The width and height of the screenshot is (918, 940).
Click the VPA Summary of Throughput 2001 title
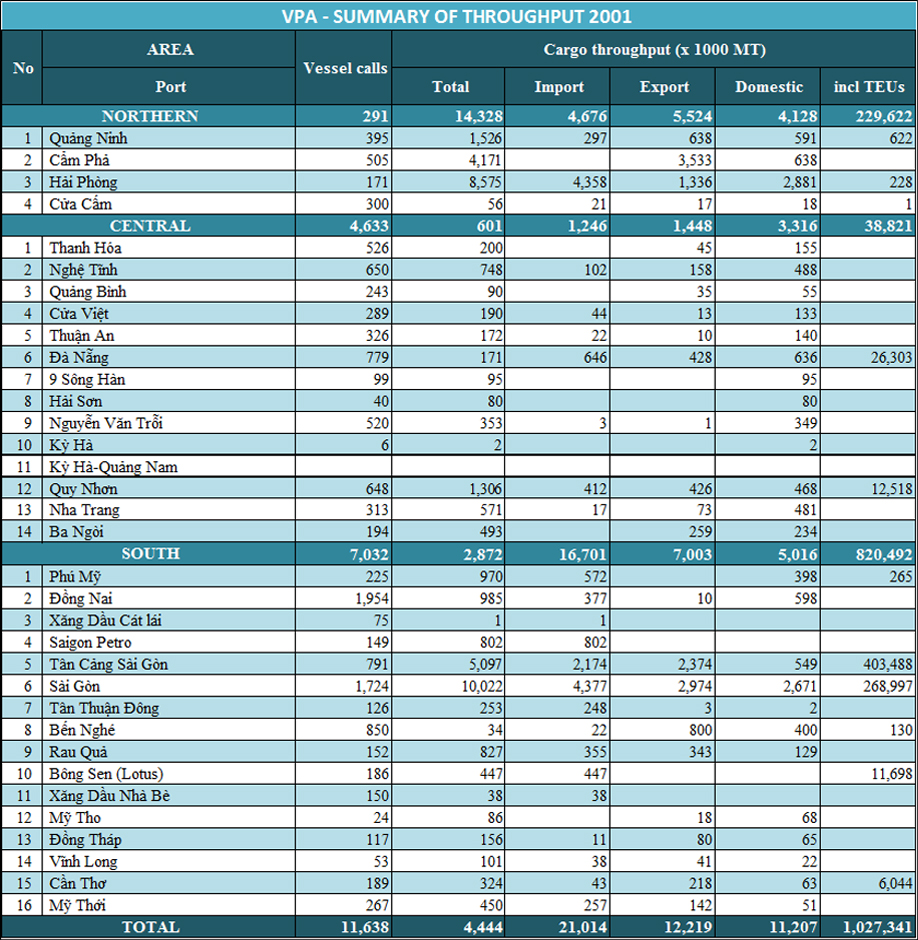[458, 16]
